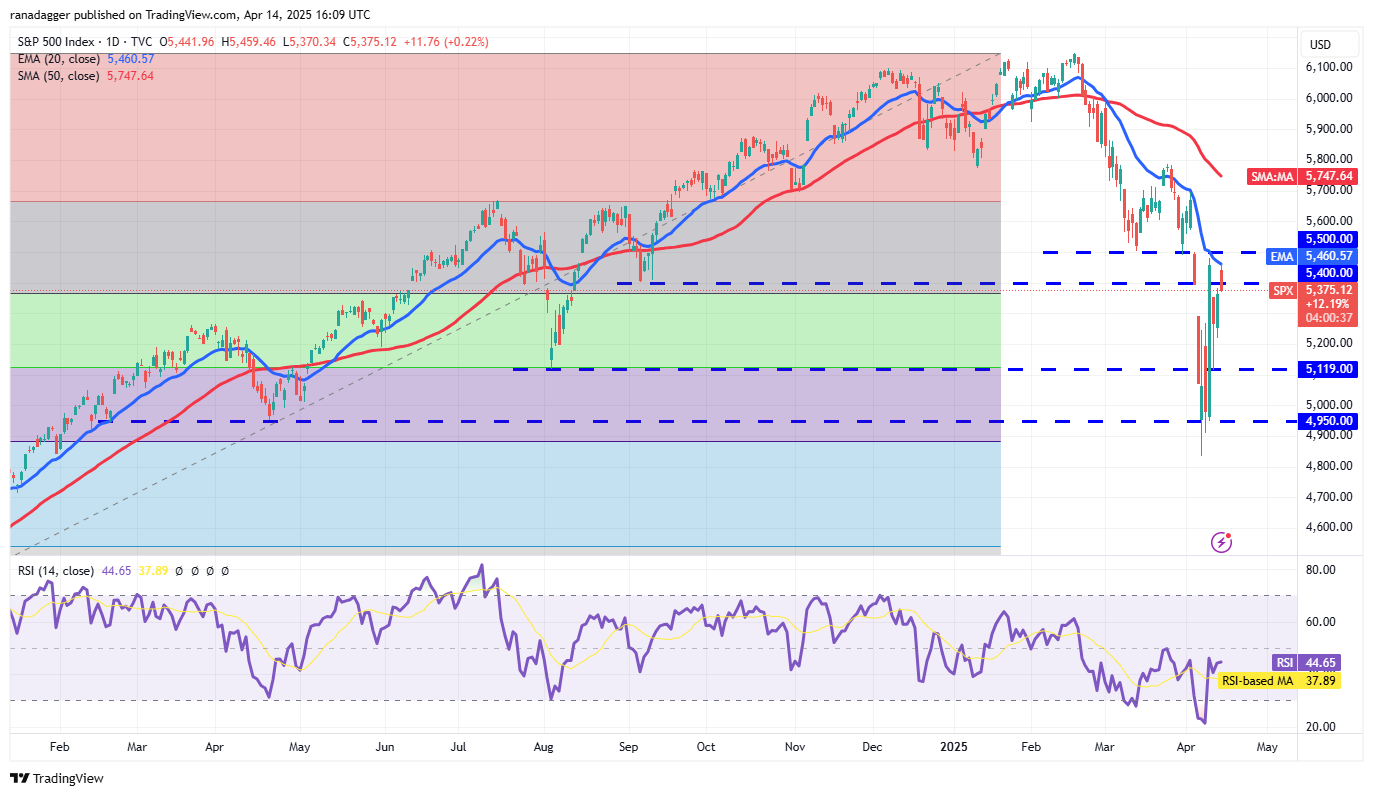Click the chart title S&P 500 Index · 1D · TVC
Screen dimensions: 1373x796
pos(85,42)
